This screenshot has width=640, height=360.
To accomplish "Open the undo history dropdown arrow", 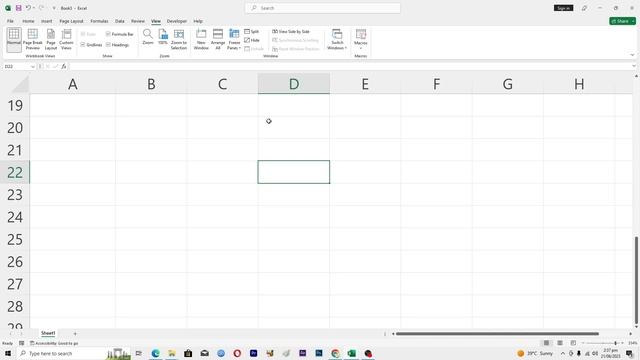I will (x=34, y=8).
